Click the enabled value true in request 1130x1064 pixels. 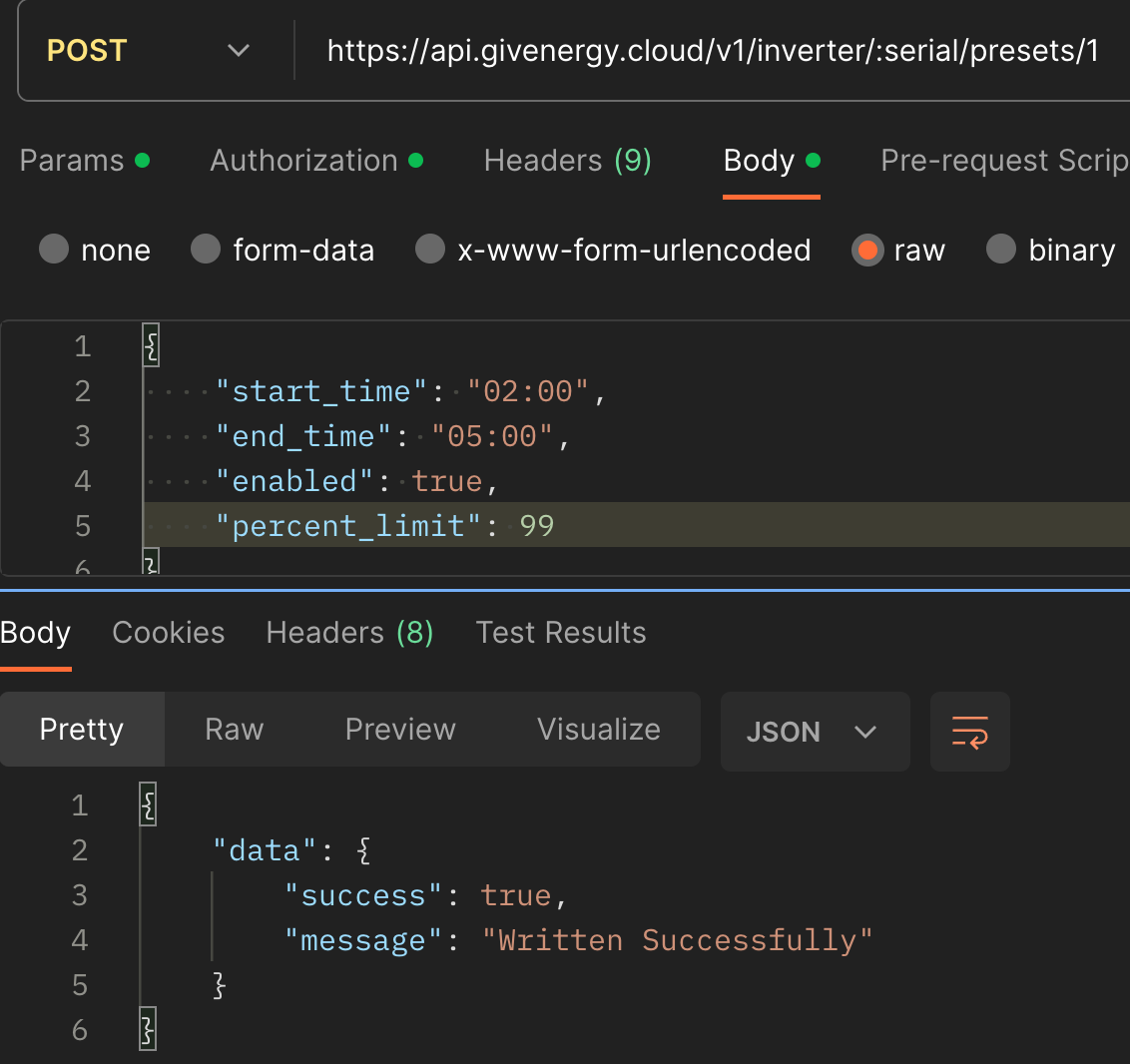pyautogui.click(x=447, y=481)
